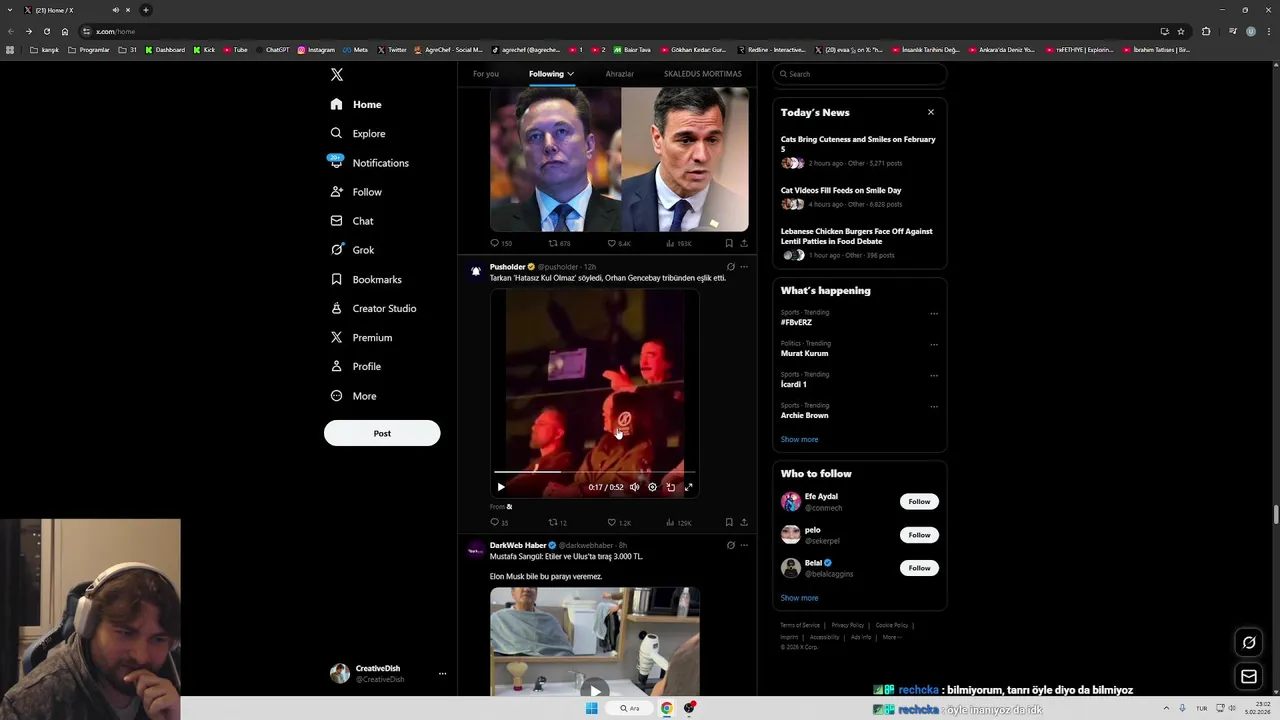The height and width of the screenshot is (720, 1280).
Task: Open Pusholder profile avatar
Action: [x=476, y=271]
